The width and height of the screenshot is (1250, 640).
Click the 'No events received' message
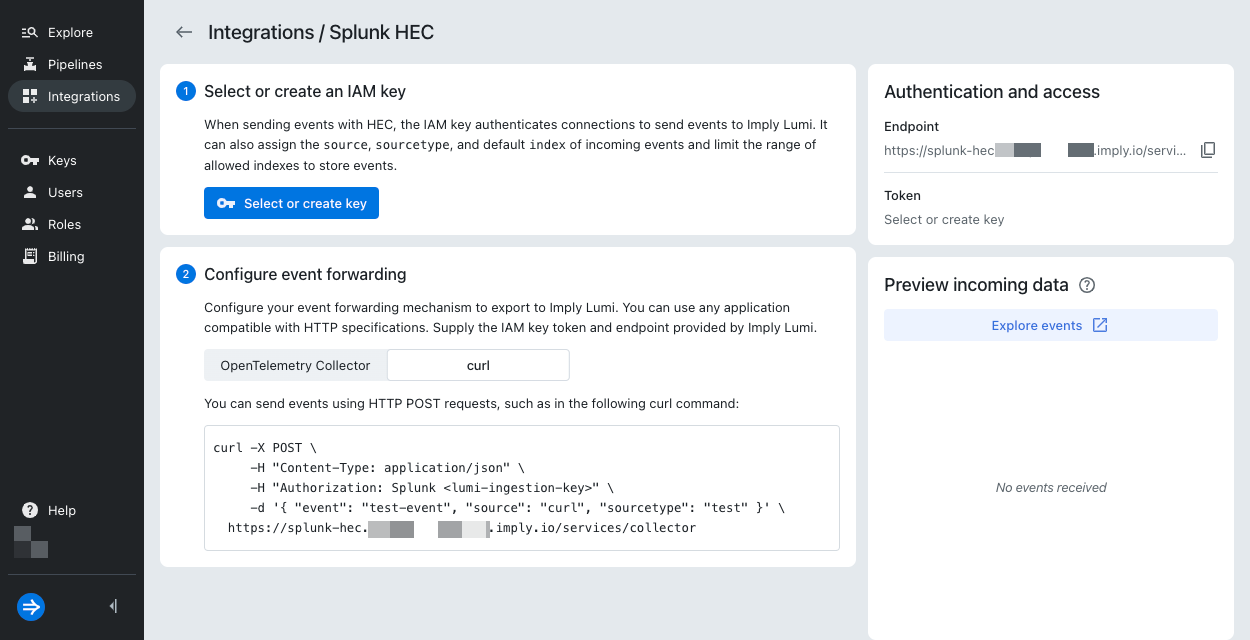point(1051,488)
